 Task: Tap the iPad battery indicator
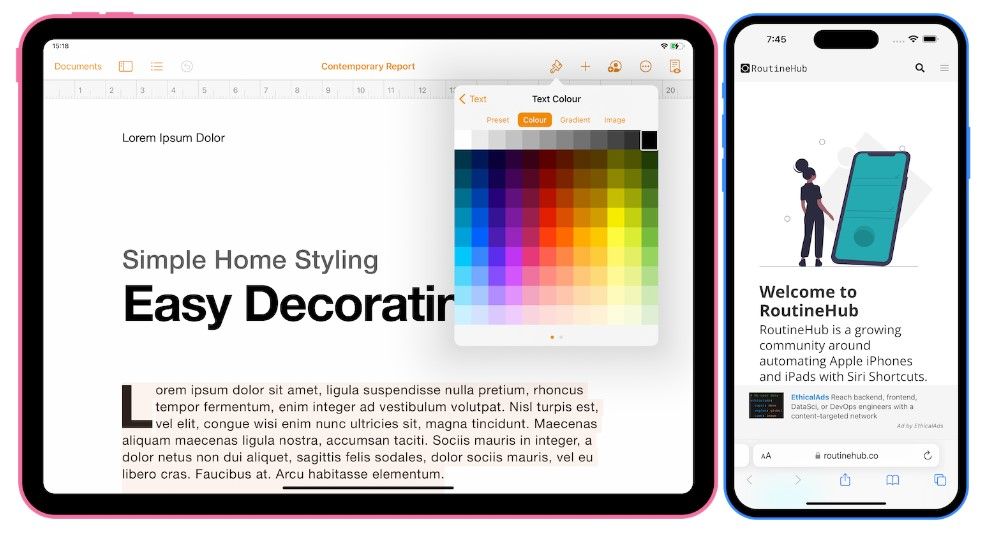pos(678,46)
